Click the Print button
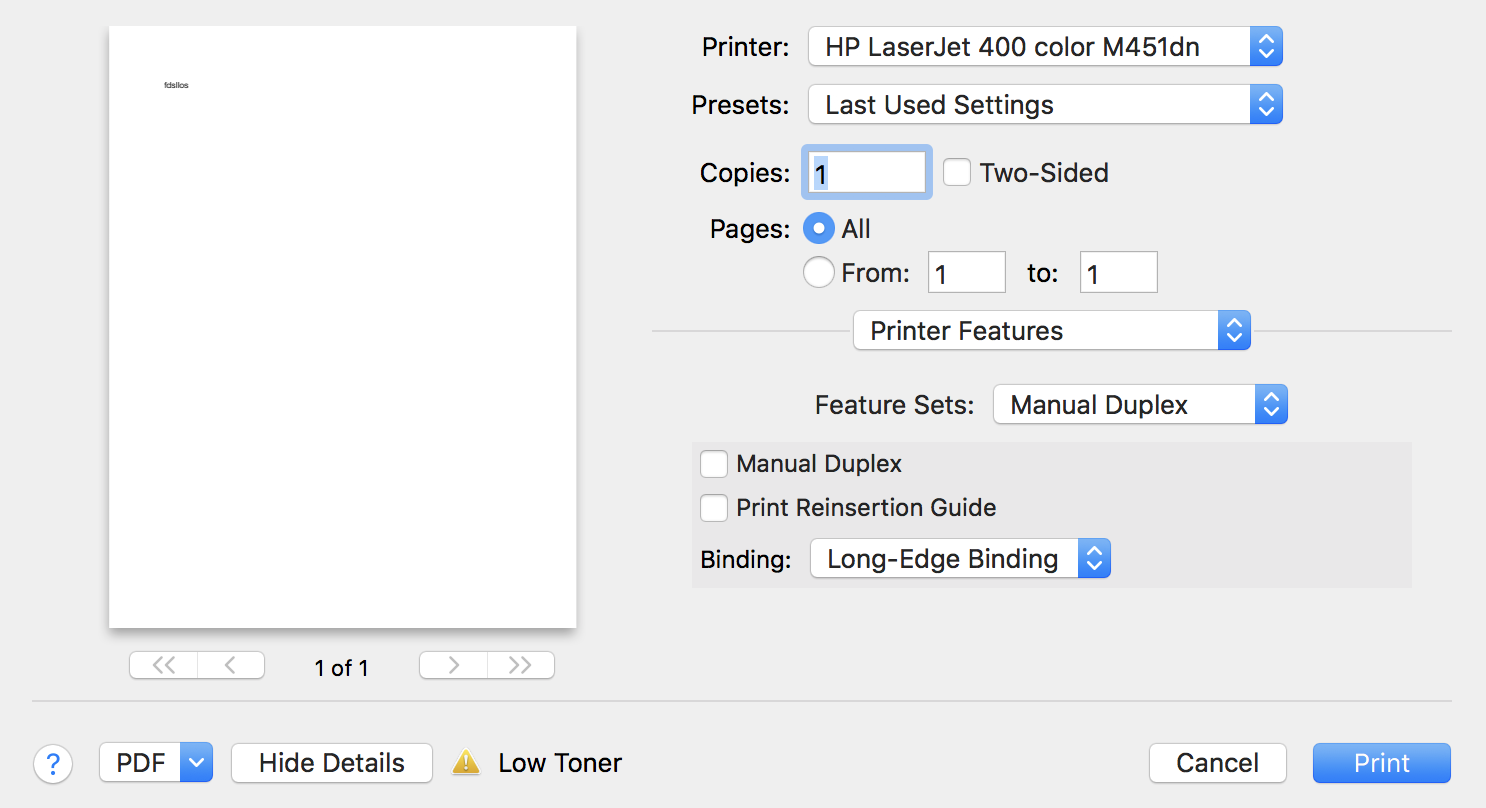 (1381, 763)
